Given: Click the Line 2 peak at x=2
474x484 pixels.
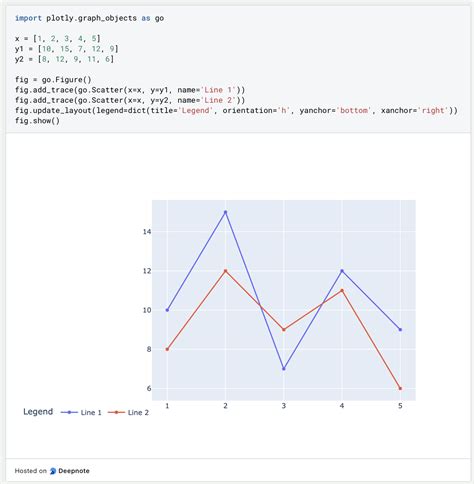Looking at the screenshot, I should [226, 271].
